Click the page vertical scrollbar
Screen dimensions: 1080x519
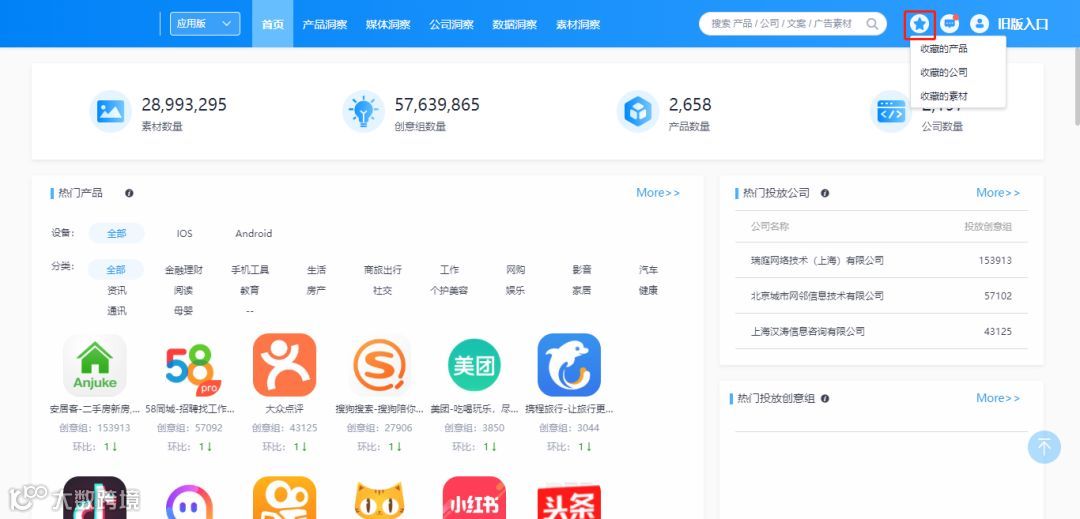(1076, 89)
